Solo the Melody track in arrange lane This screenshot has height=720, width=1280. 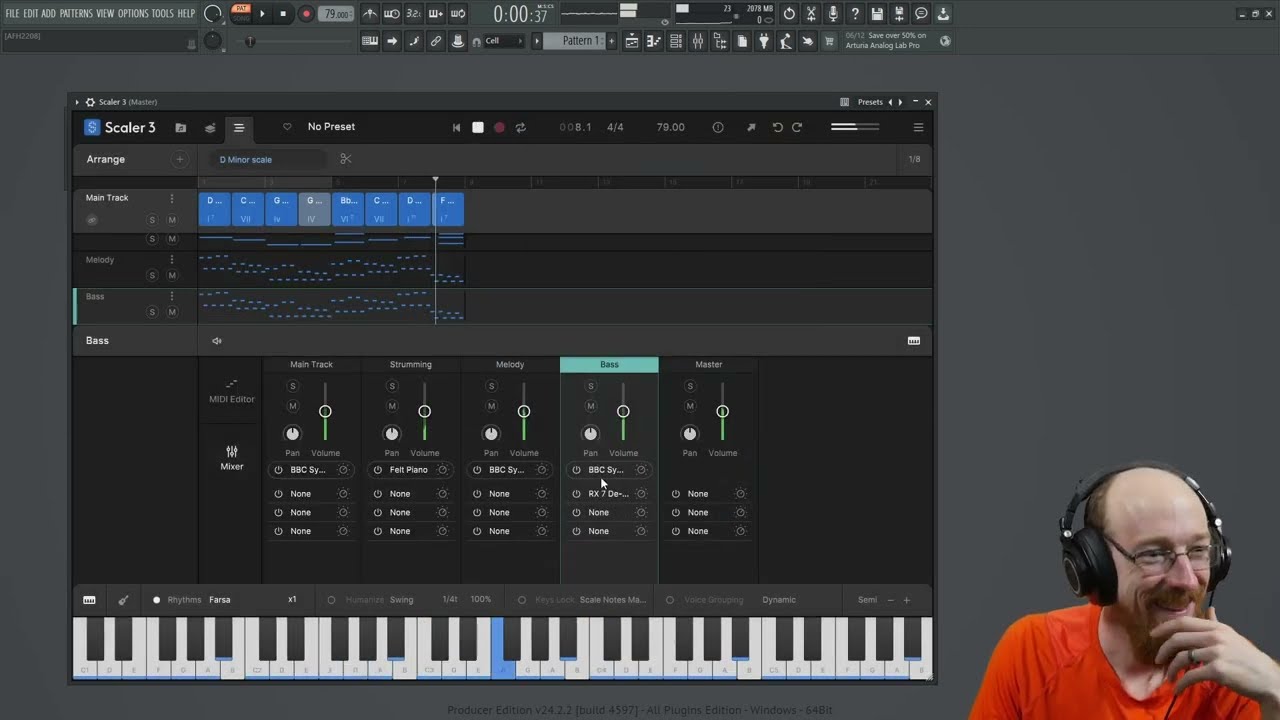click(152, 275)
